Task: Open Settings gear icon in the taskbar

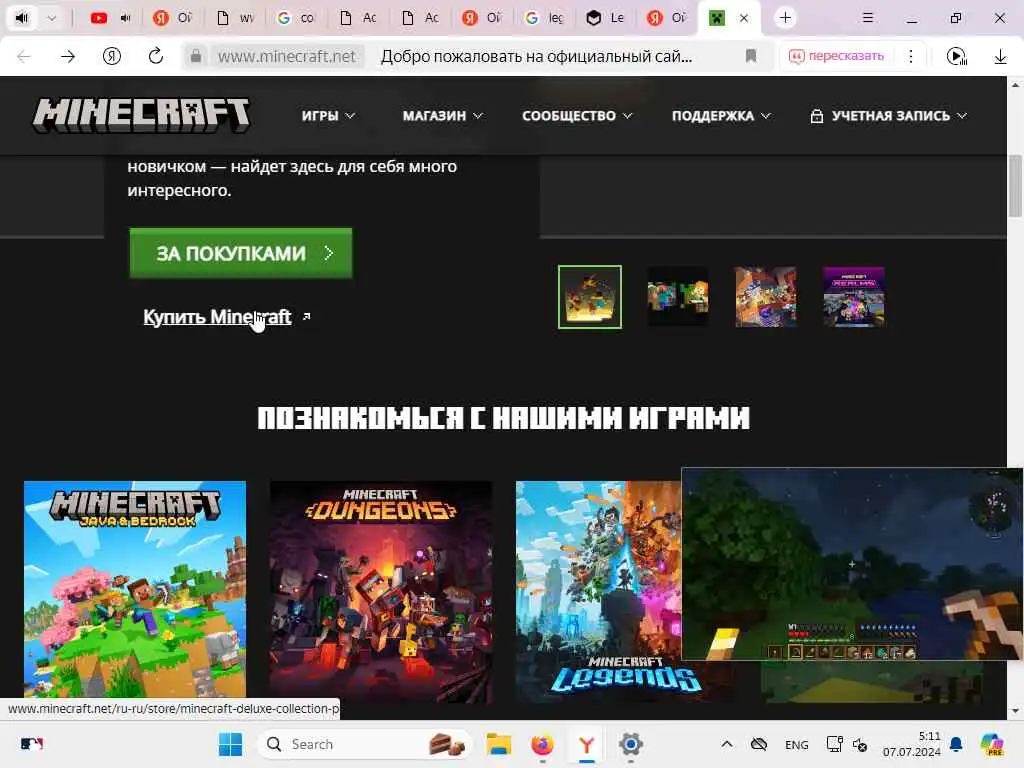Action: click(x=630, y=744)
